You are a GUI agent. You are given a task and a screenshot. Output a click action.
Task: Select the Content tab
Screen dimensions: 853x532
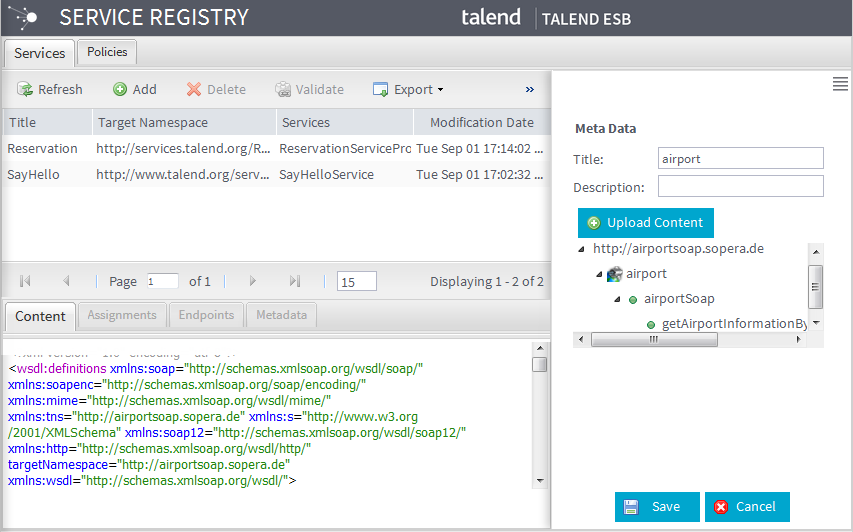click(x=41, y=315)
